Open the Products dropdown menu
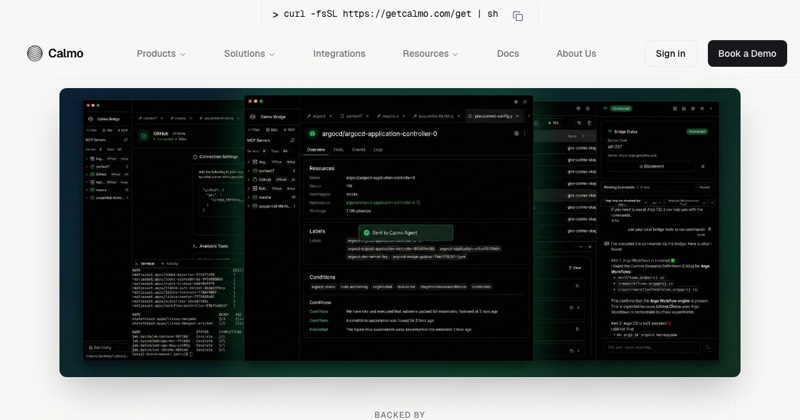800x420 pixels. (x=161, y=54)
